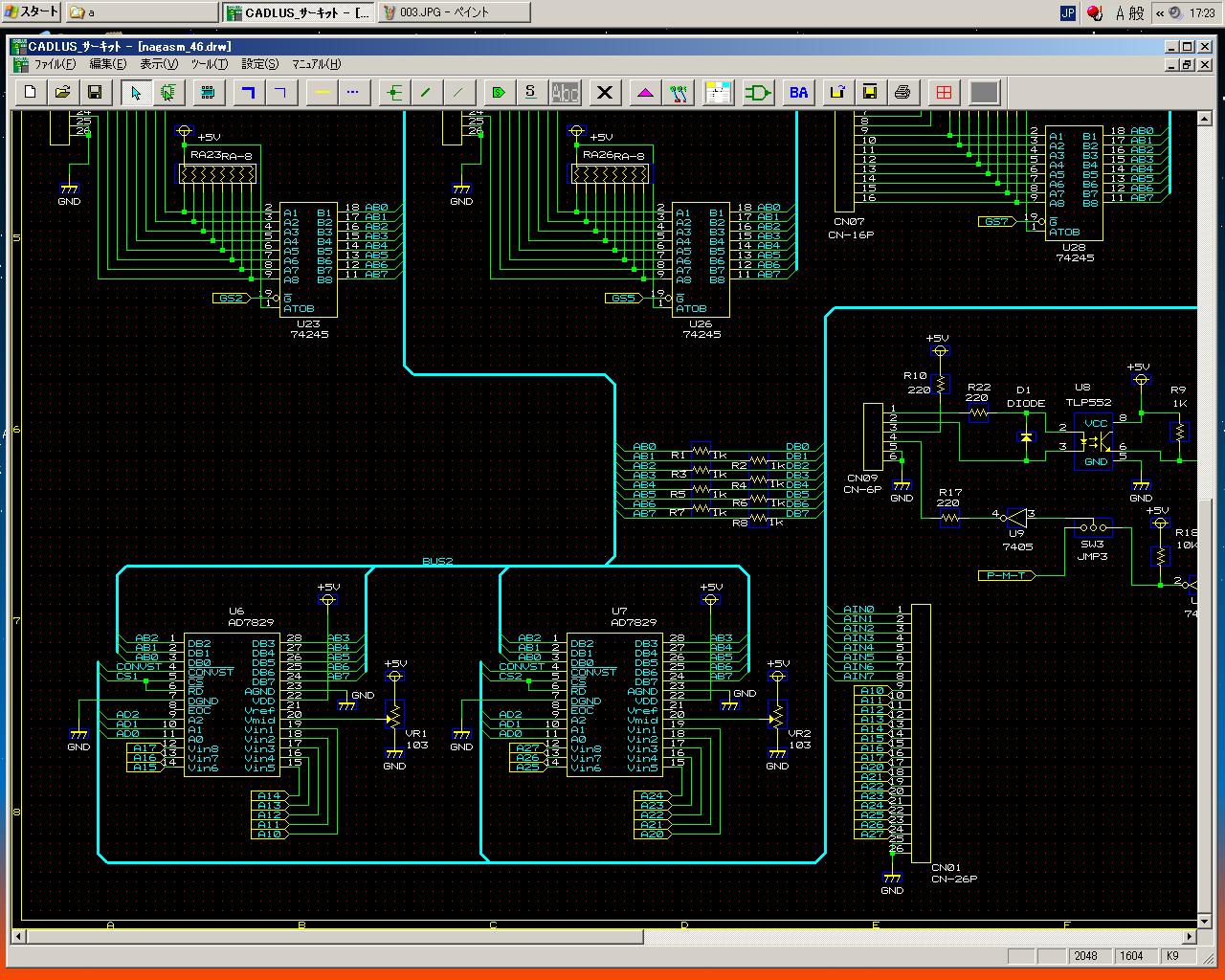Screen dimensions: 1225x980
Task: Open the 表示(V) dropdown menu
Action: 159,64
